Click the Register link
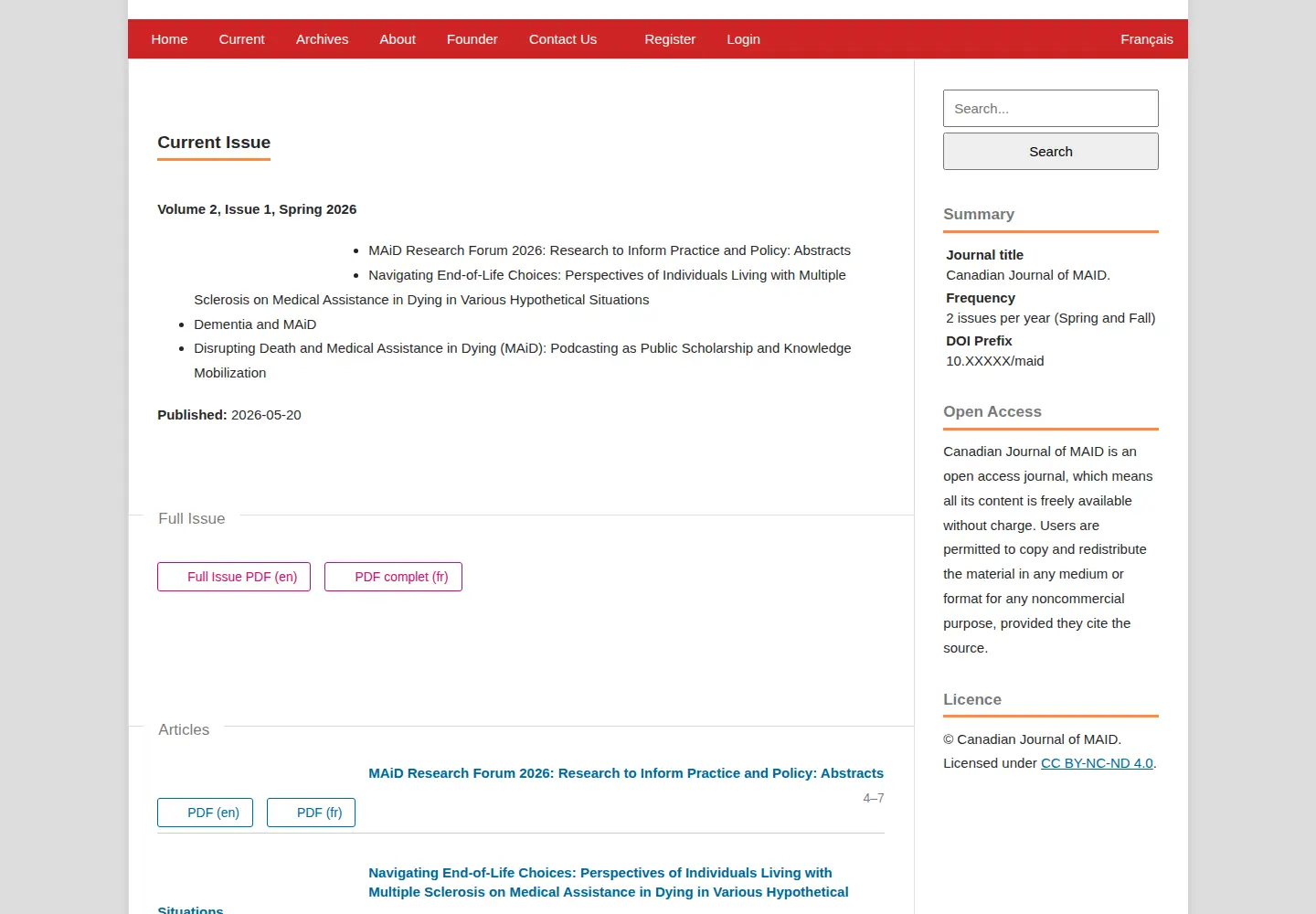Image resolution: width=1316 pixels, height=914 pixels. (x=670, y=39)
